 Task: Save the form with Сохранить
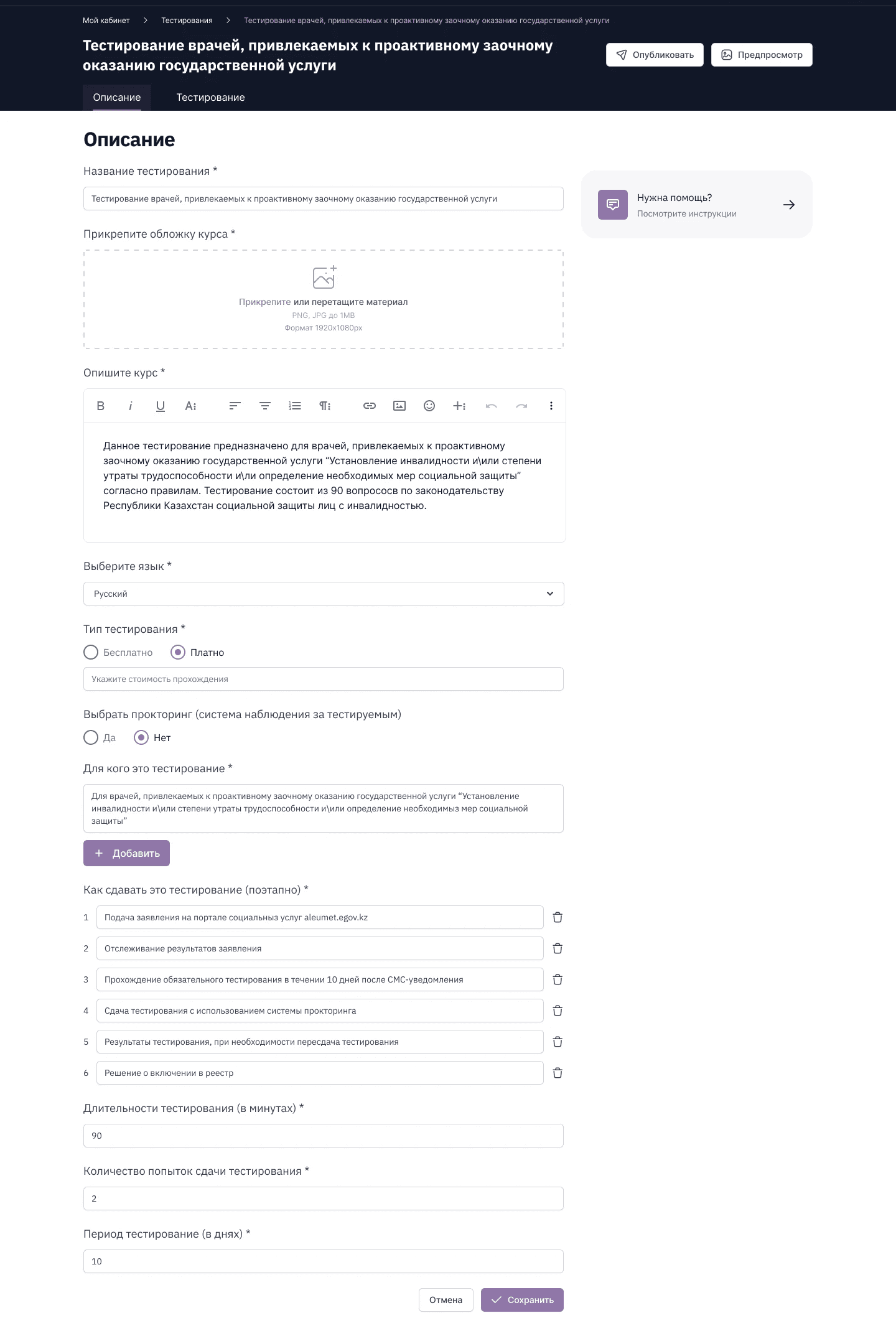[x=522, y=1300]
